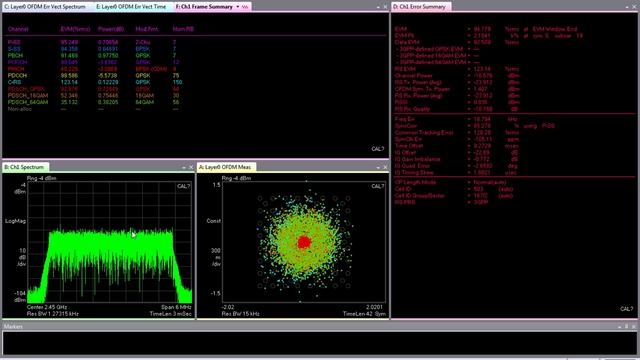Select the PDSCH_16QAM channel row
Image resolution: width=640 pixels, height=360 pixels.
coord(93,96)
